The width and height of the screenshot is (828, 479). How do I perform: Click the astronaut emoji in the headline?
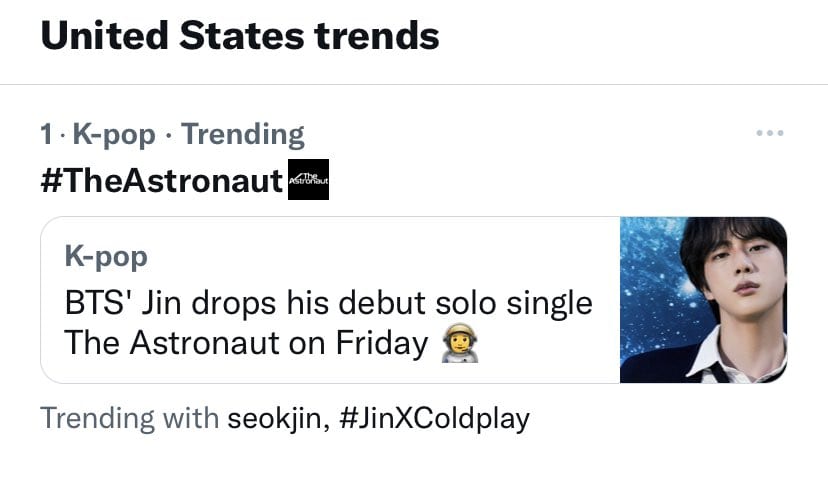click(459, 344)
